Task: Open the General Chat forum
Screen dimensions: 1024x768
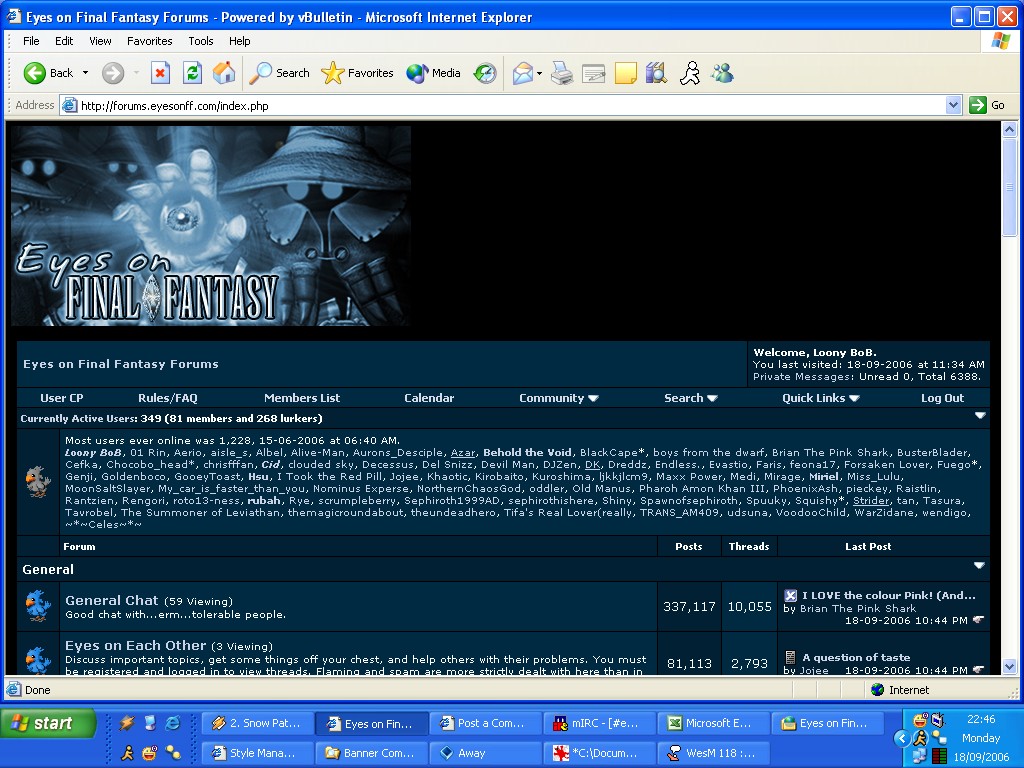Action: tap(112, 600)
